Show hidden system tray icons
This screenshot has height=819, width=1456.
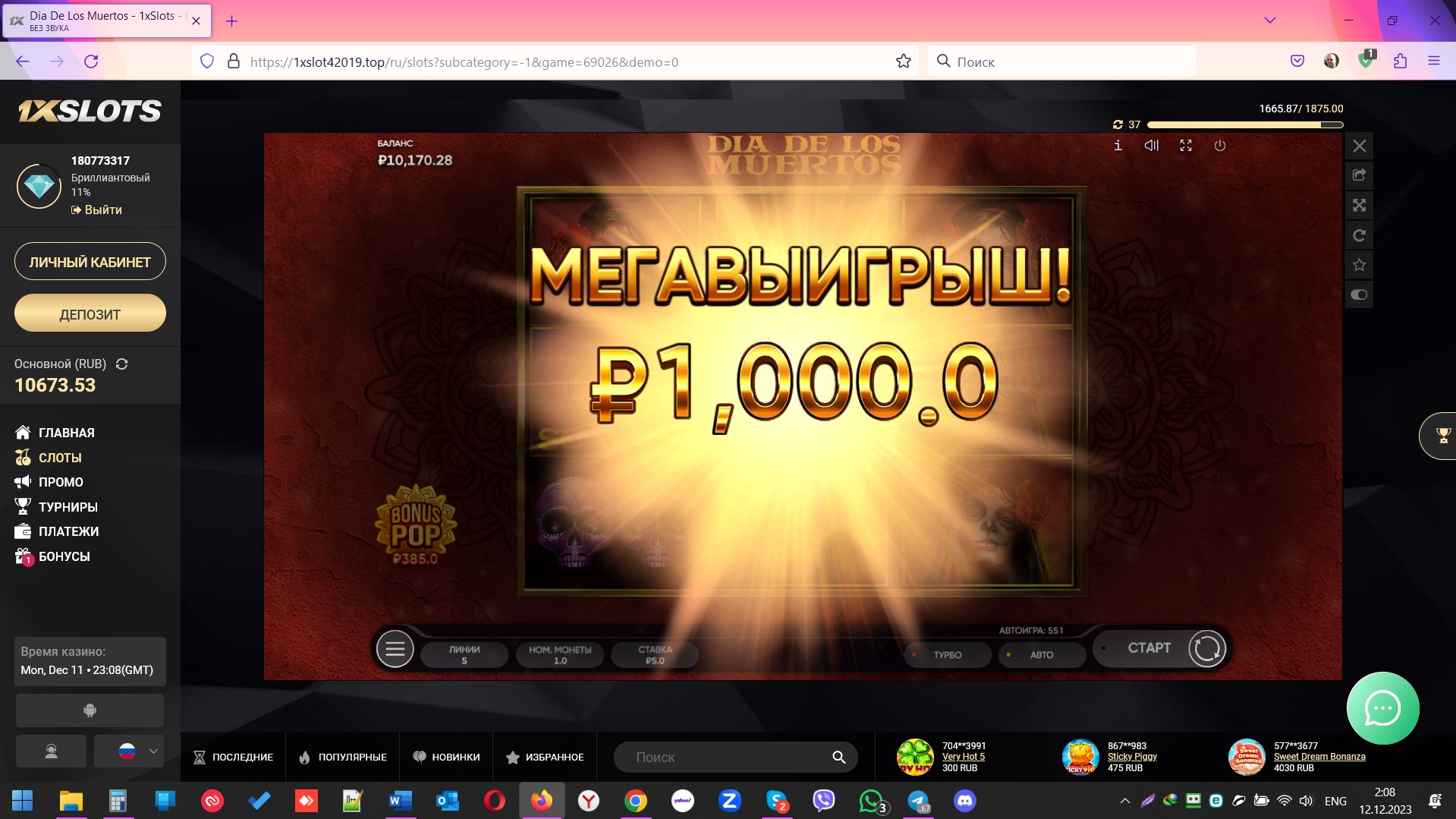pos(1125,801)
